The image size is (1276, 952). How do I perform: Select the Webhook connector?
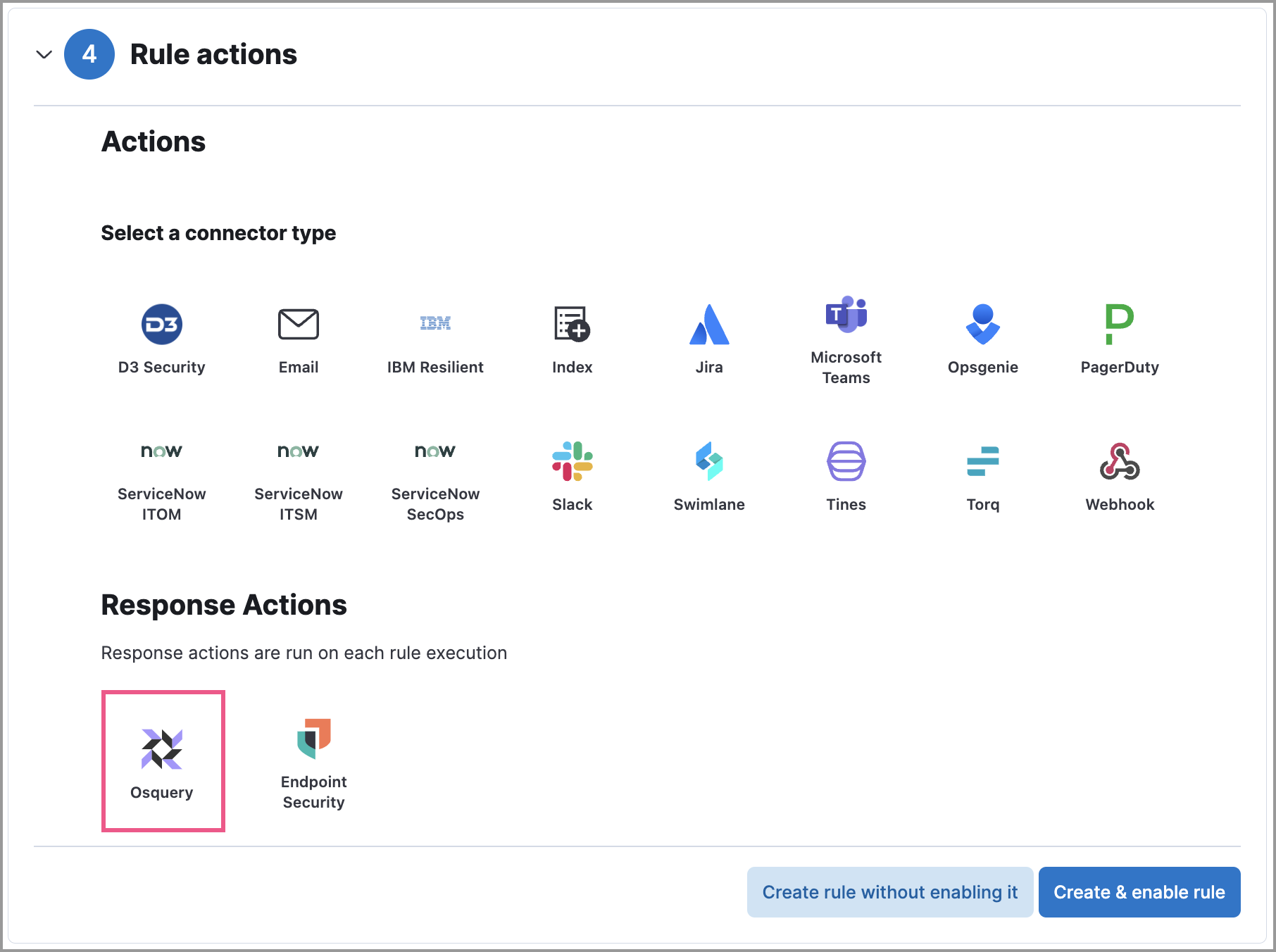point(1120,476)
